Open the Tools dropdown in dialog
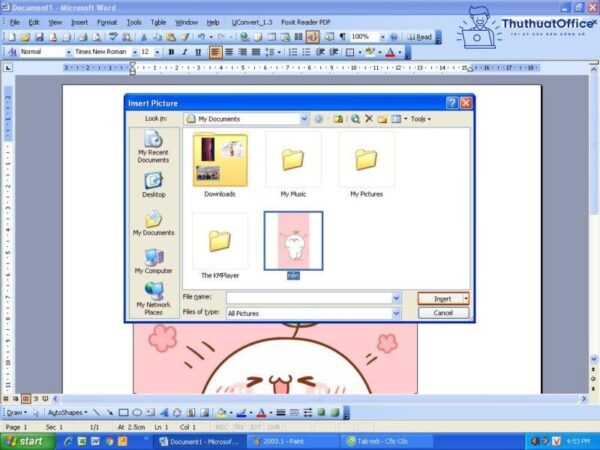 pos(421,119)
